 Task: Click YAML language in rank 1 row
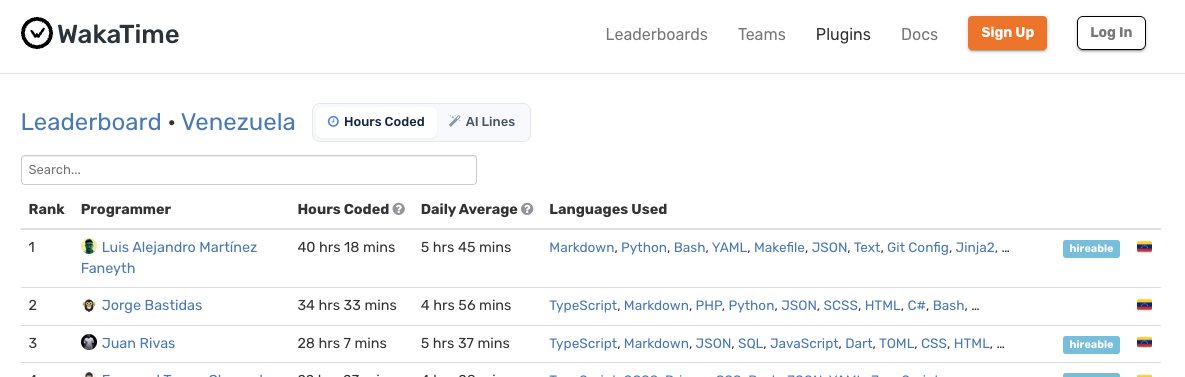729,247
